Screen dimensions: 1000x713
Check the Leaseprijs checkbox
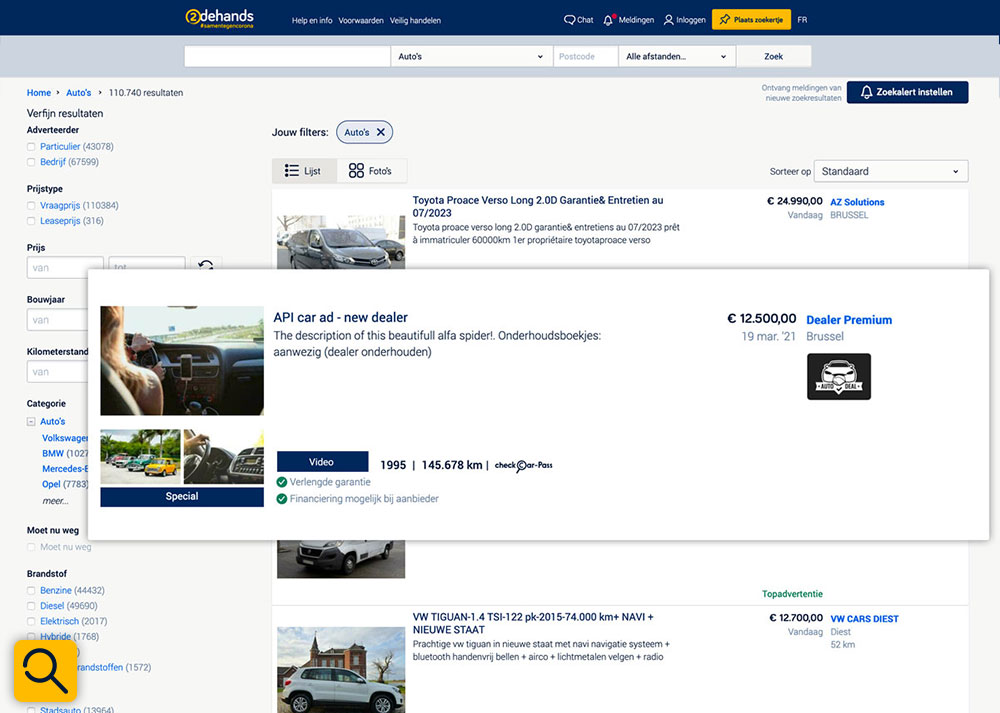tap(31, 221)
